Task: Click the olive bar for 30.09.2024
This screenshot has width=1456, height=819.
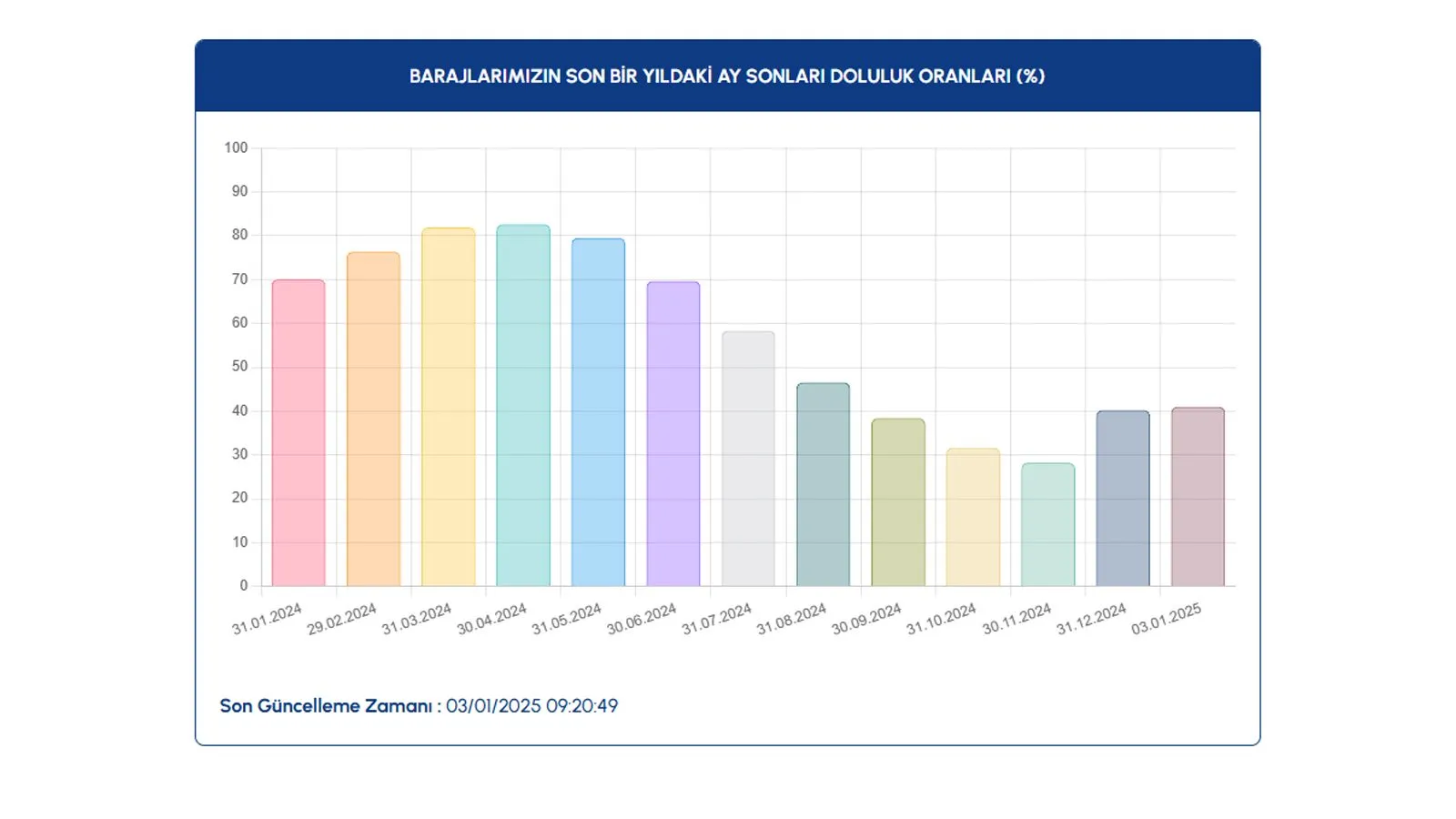Action: tap(898, 502)
